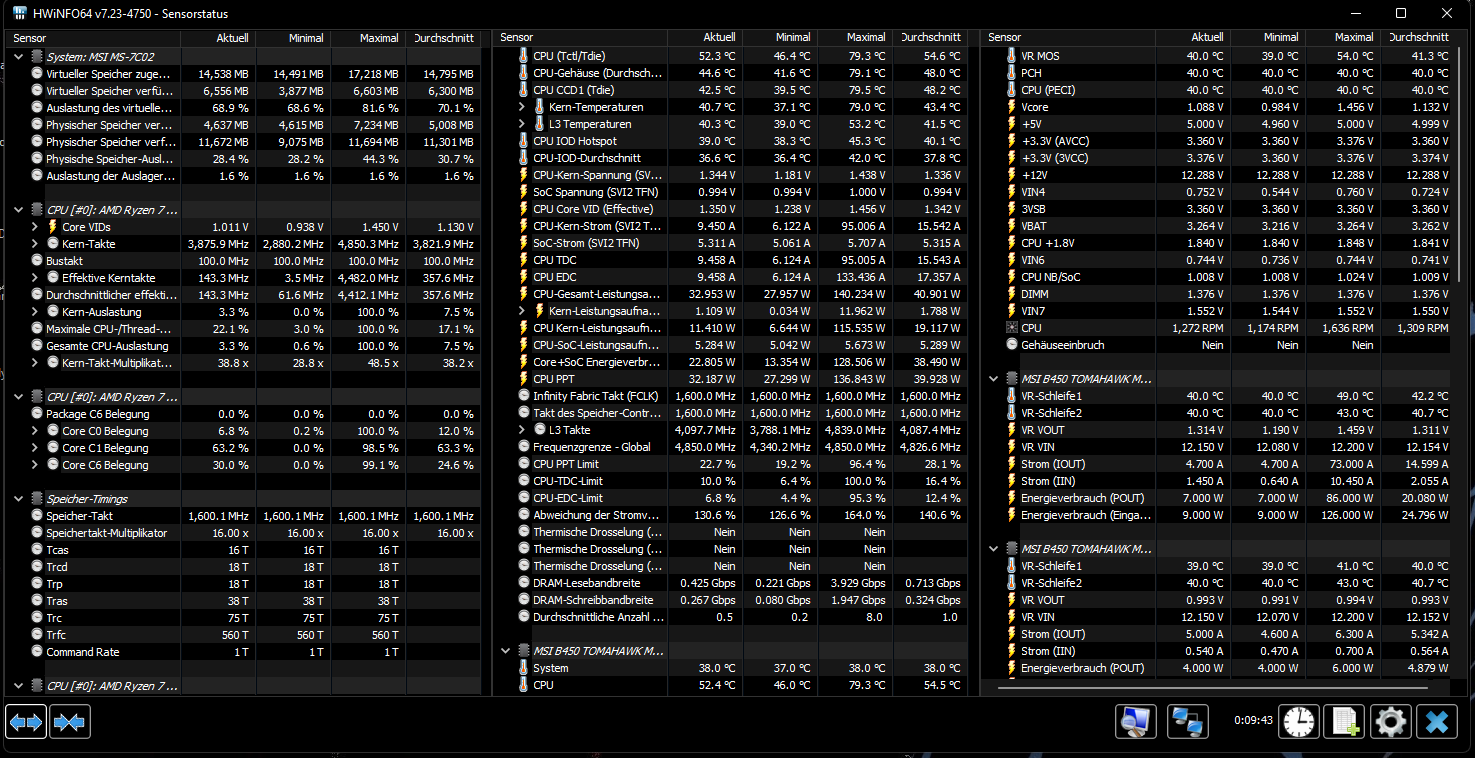Click the 1,272 RPM current fan value
1475x758 pixels.
pos(1198,328)
